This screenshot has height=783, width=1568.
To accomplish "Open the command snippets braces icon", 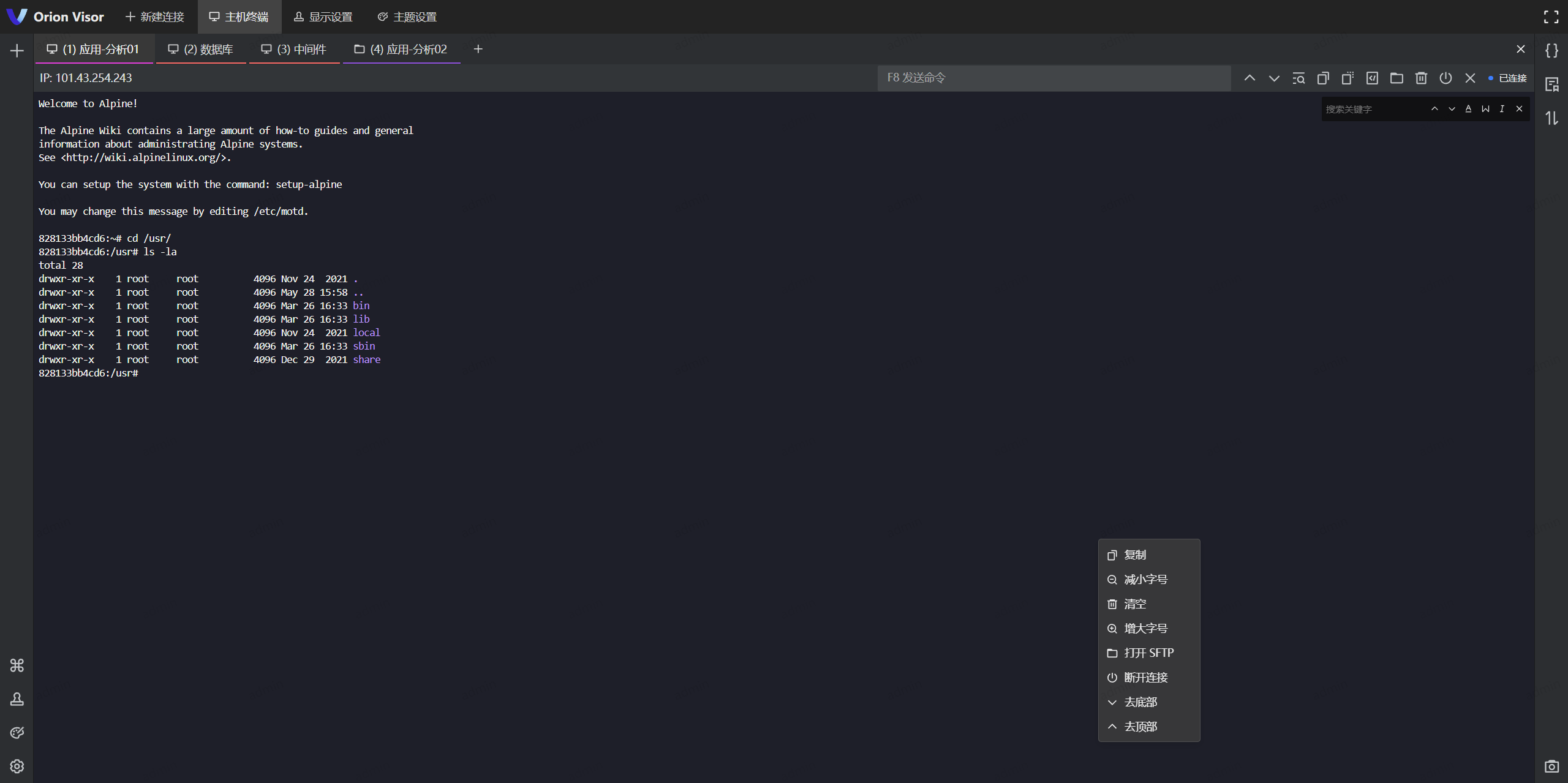I will [x=1551, y=50].
